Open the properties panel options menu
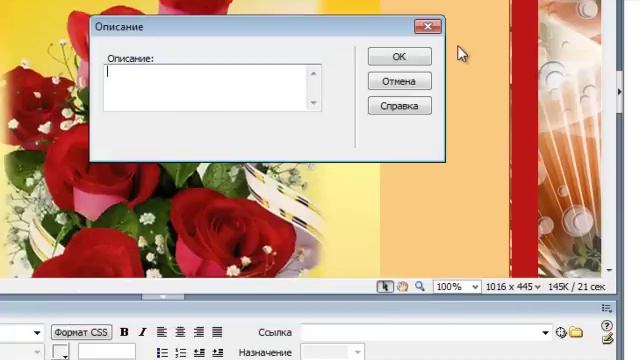640x360 pixels. (607, 308)
